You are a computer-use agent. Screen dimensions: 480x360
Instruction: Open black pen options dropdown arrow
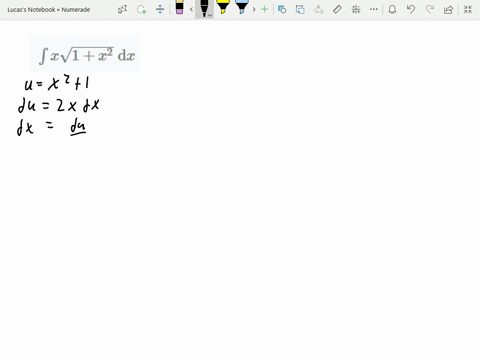click(210, 15)
